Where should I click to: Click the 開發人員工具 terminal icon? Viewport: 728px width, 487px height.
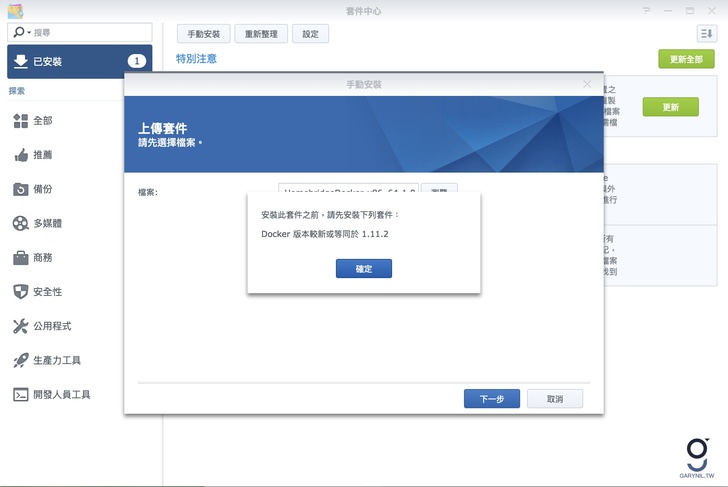pyautogui.click(x=20, y=395)
